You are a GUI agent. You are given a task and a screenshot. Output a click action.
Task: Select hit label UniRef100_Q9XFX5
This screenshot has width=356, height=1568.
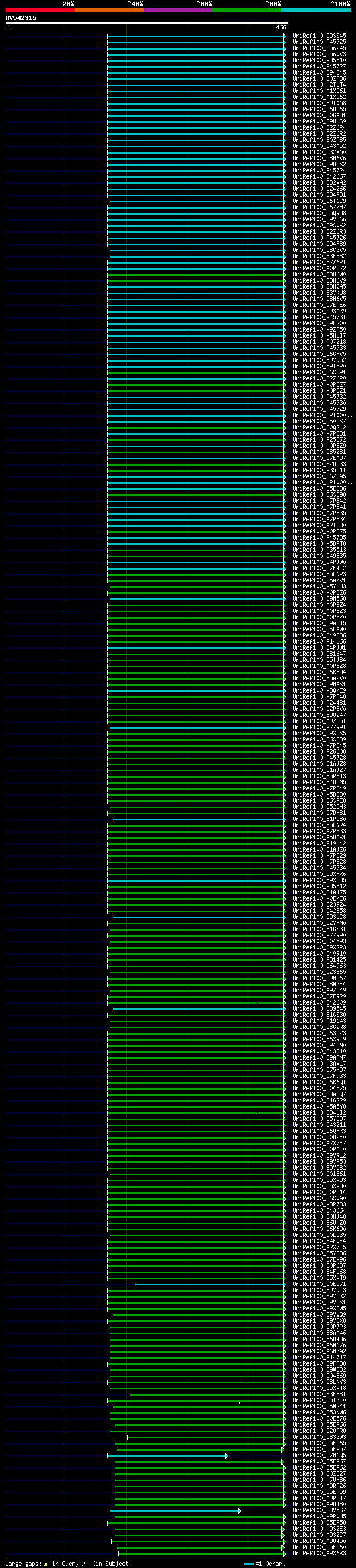319,734
